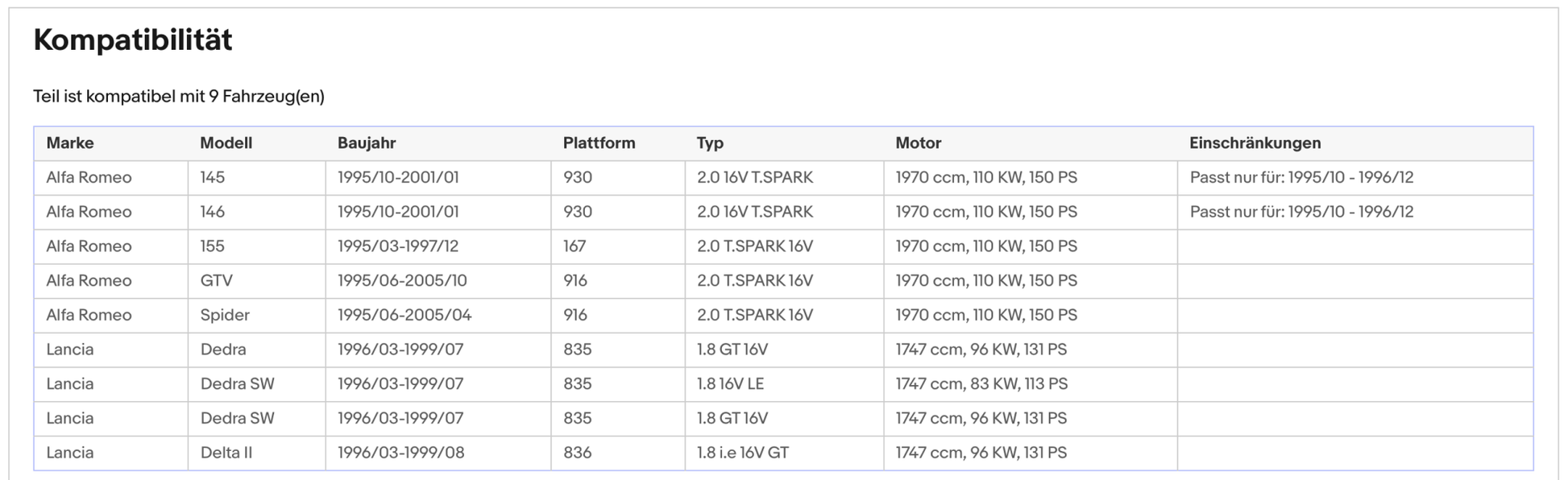Click 'Passt nur für' restriction in 145 row
The width and height of the screenshot is (1568, 480).
pos(1301,177)
